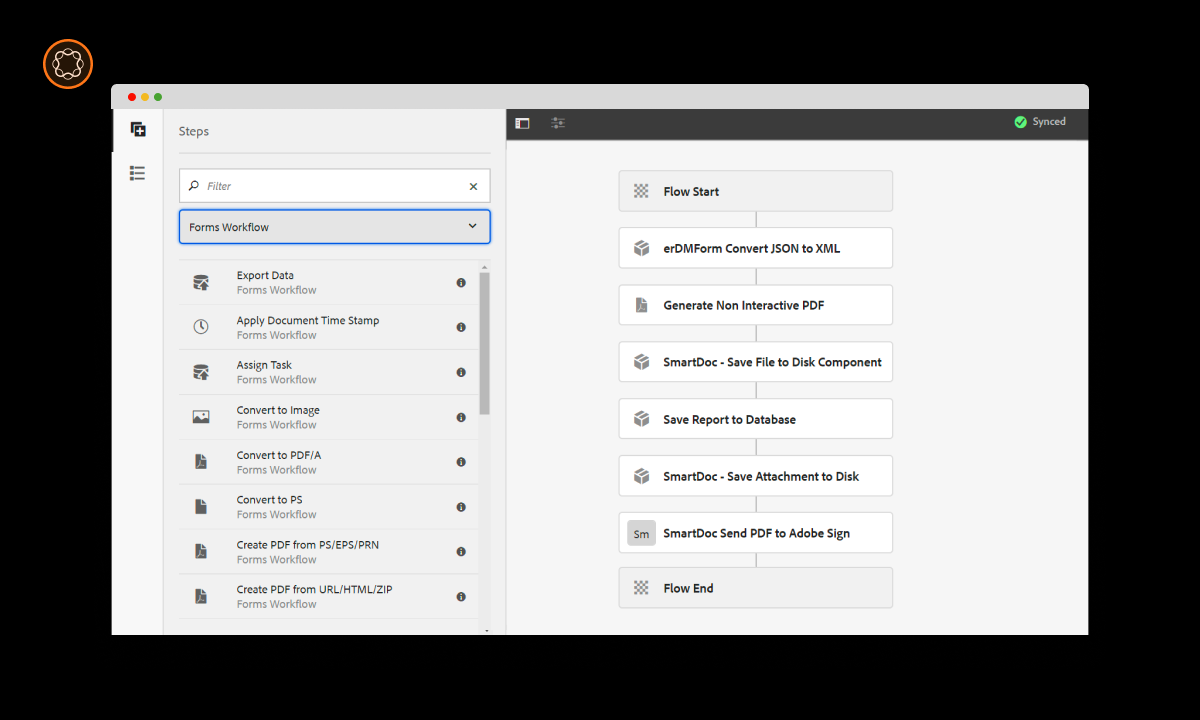Select the Flow Start node
Viewport: 1200px width, 720px height.
pyautogui.click(x=755, y=190)
